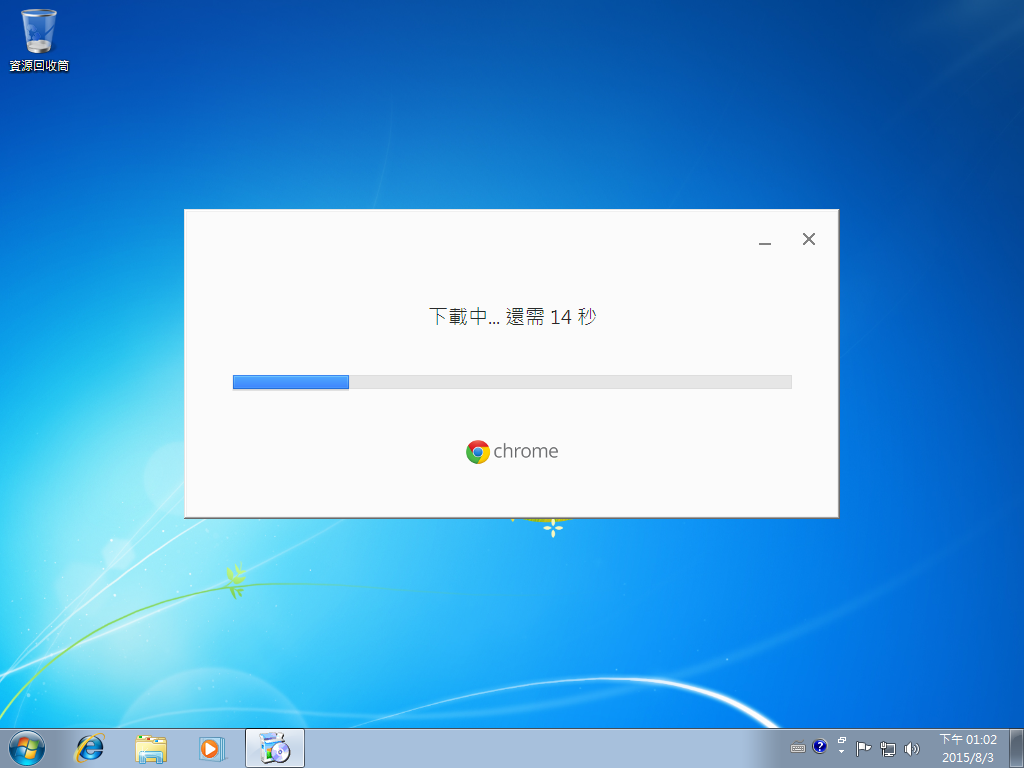The width and height of the screenshot is (1024, 768).
Task: Click the Chrome logo in the installer
Action: pos(512,451)
